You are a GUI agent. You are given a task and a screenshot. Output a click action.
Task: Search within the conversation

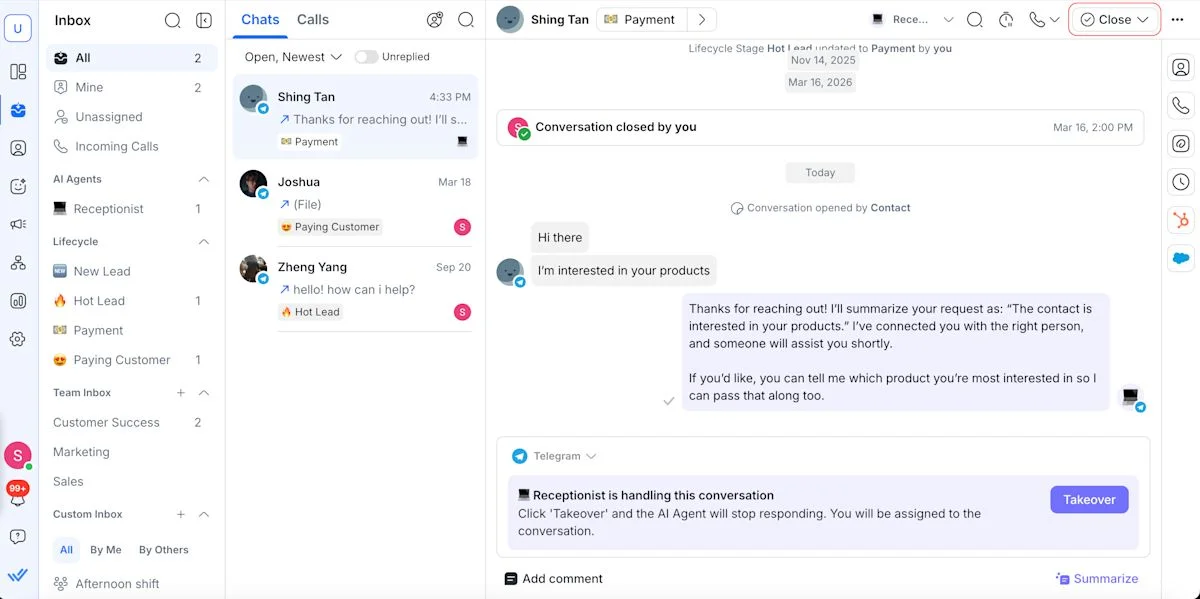click(976, 20)
